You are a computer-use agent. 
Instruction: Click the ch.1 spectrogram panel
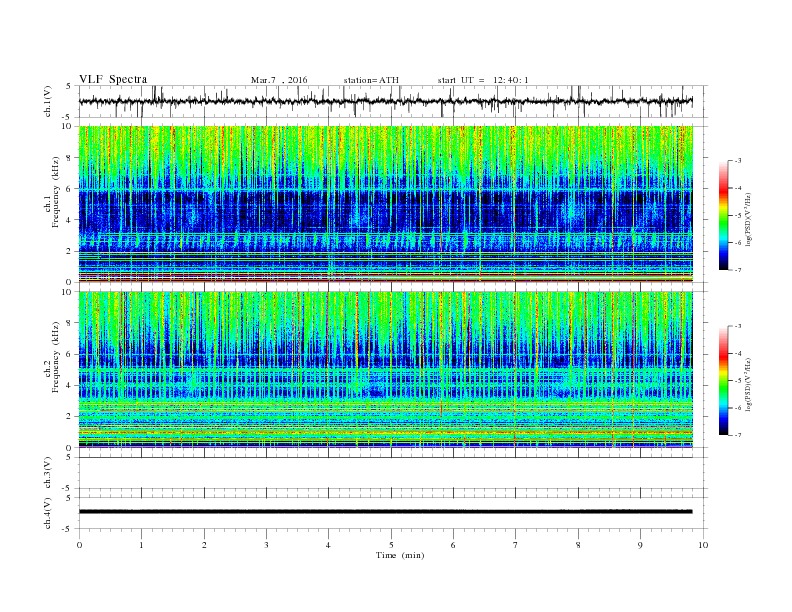click(x=385, y=204)
